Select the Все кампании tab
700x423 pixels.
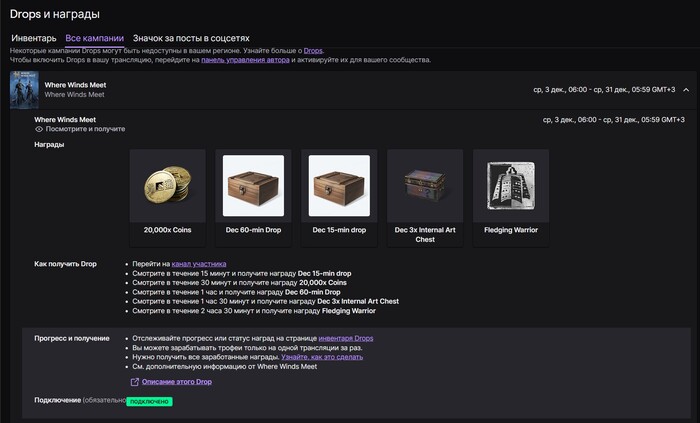click(95, 38)
